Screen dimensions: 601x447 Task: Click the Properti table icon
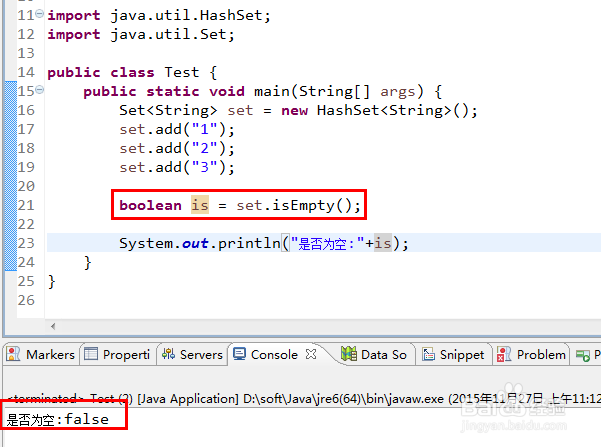click(x=91, y=354)
